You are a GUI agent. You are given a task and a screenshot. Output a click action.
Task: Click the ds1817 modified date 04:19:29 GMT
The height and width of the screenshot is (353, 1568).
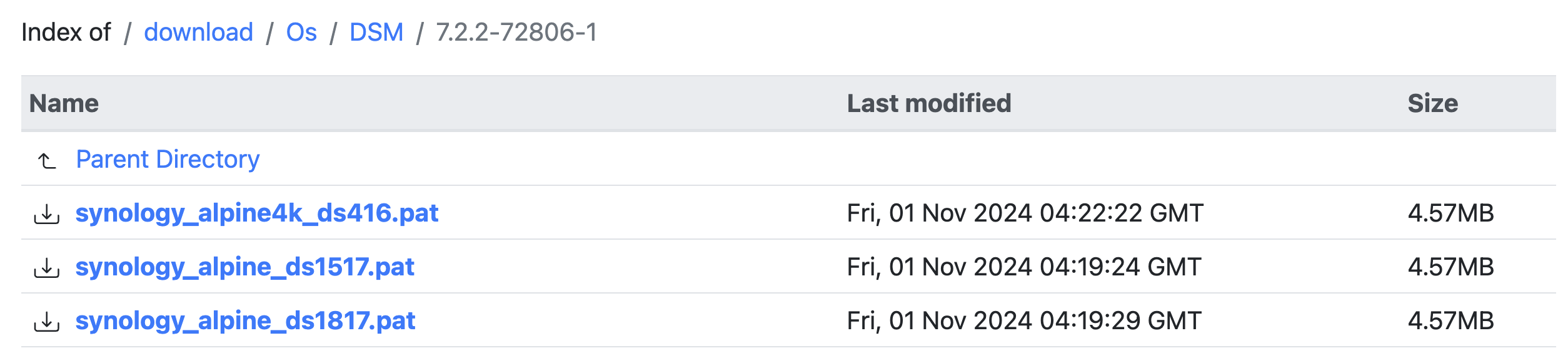(1024, 321)
